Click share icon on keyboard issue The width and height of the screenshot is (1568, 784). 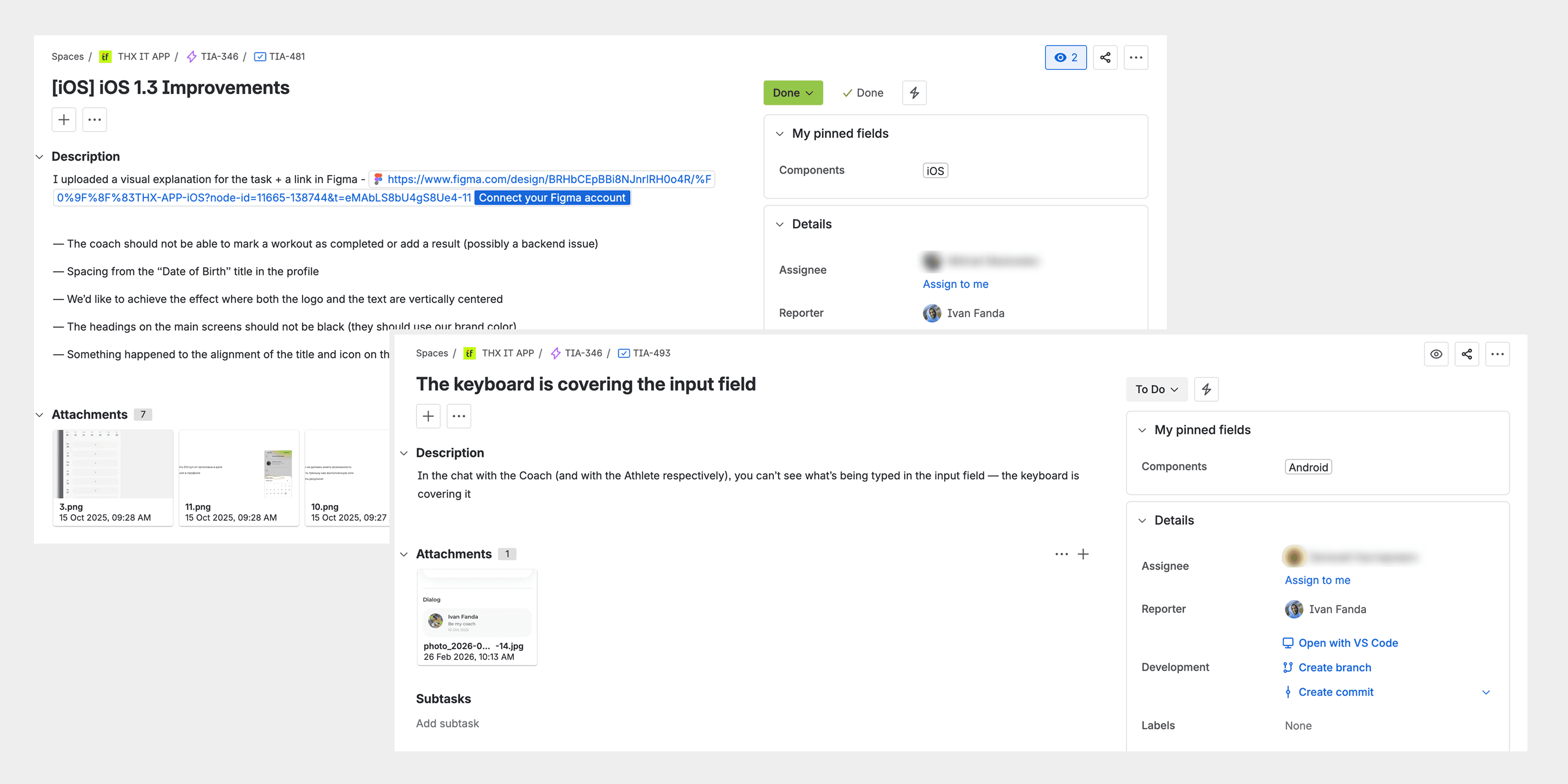pos(1467,354)
